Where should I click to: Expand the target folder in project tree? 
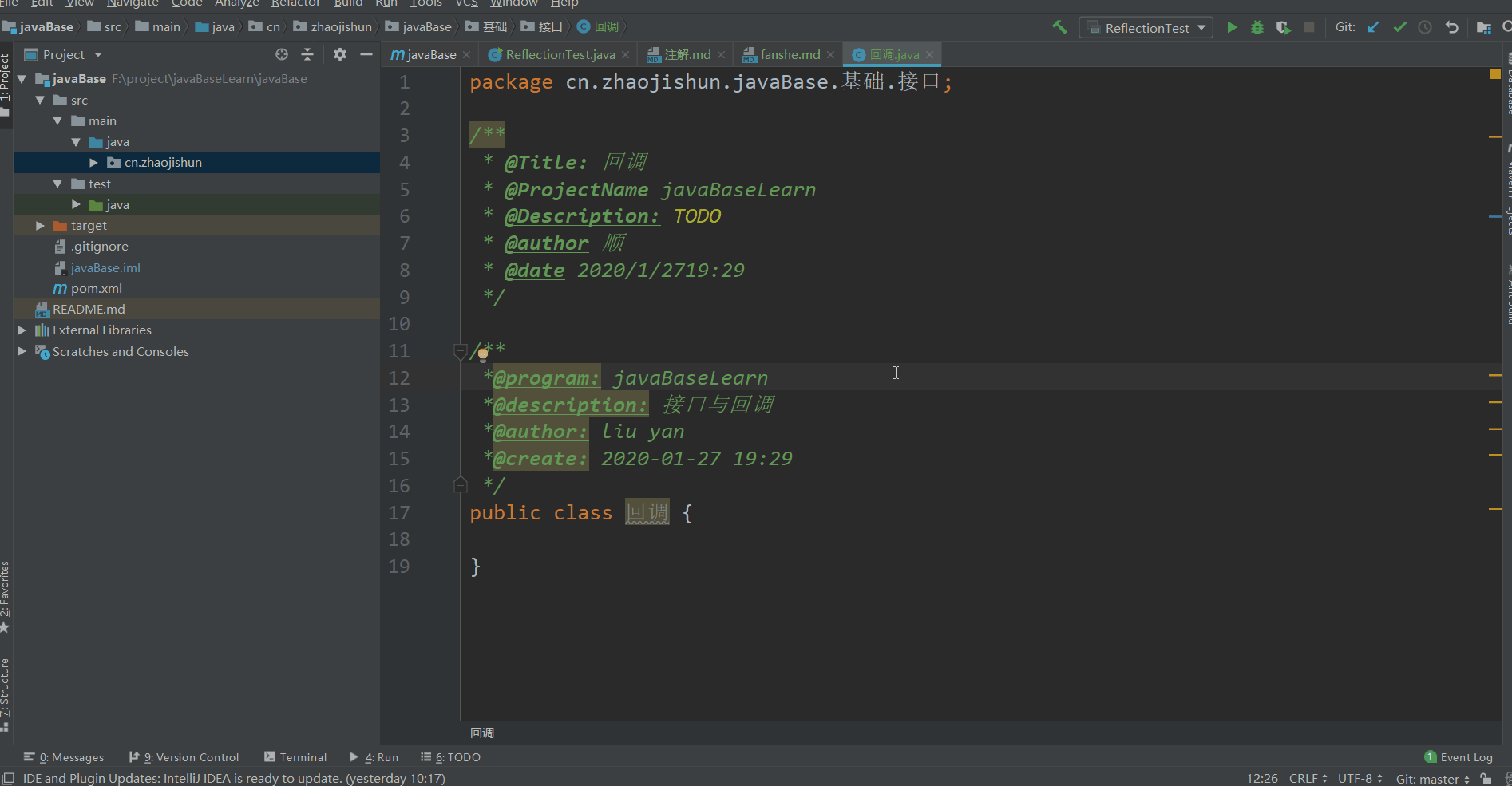coord(40,226)
